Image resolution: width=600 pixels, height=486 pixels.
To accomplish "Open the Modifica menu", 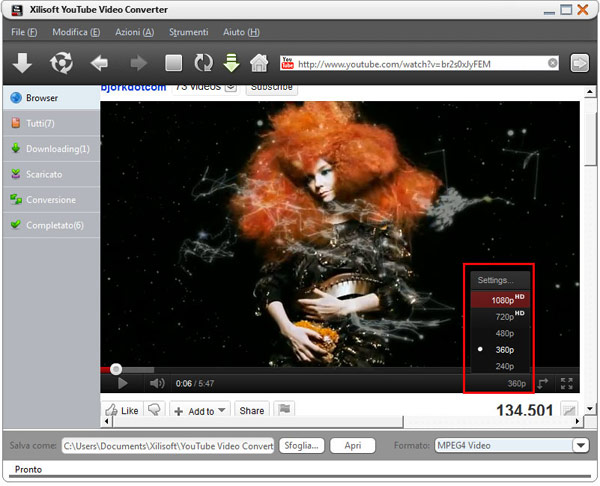I will 76,32.
